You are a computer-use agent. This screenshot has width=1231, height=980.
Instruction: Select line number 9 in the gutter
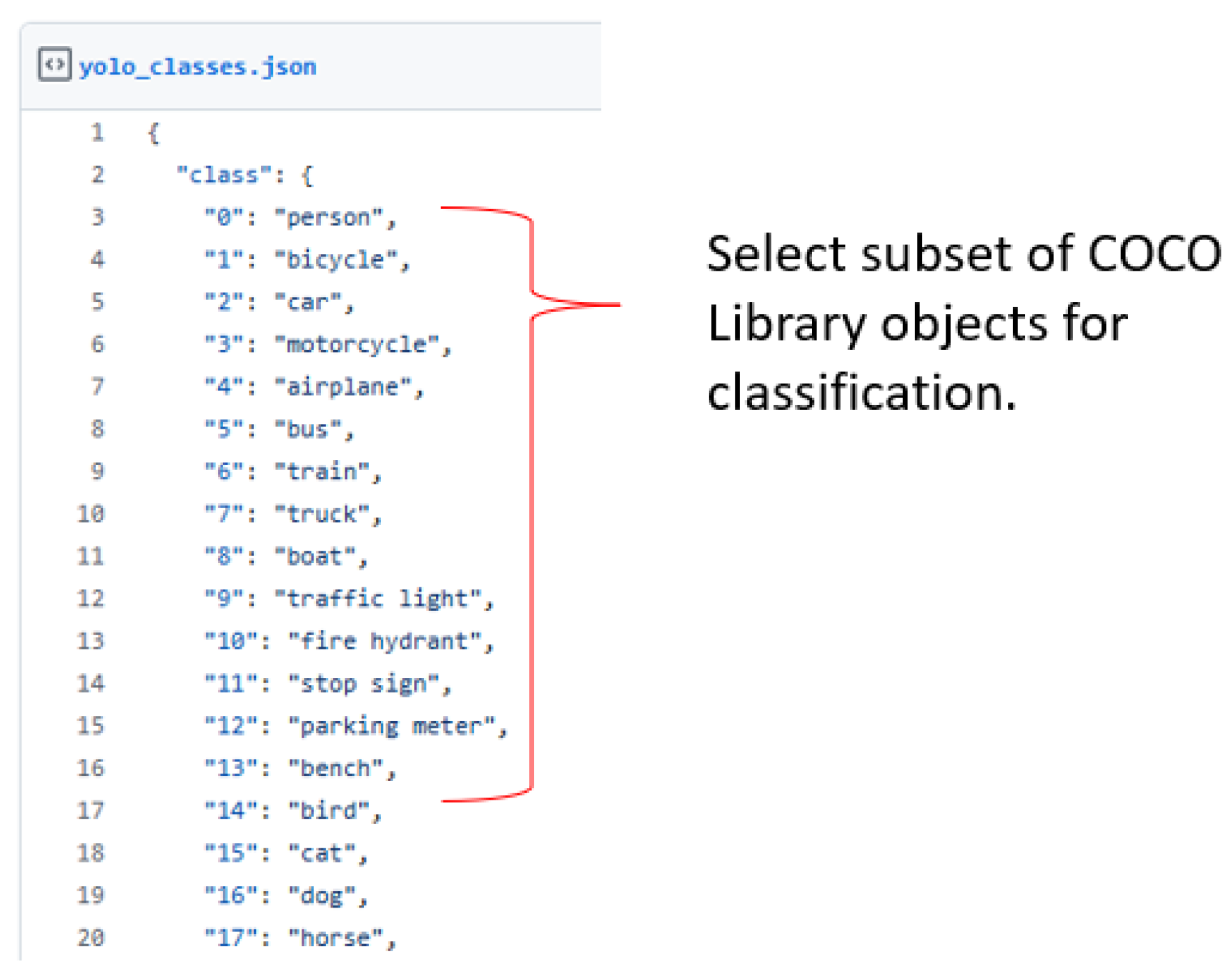97,471
